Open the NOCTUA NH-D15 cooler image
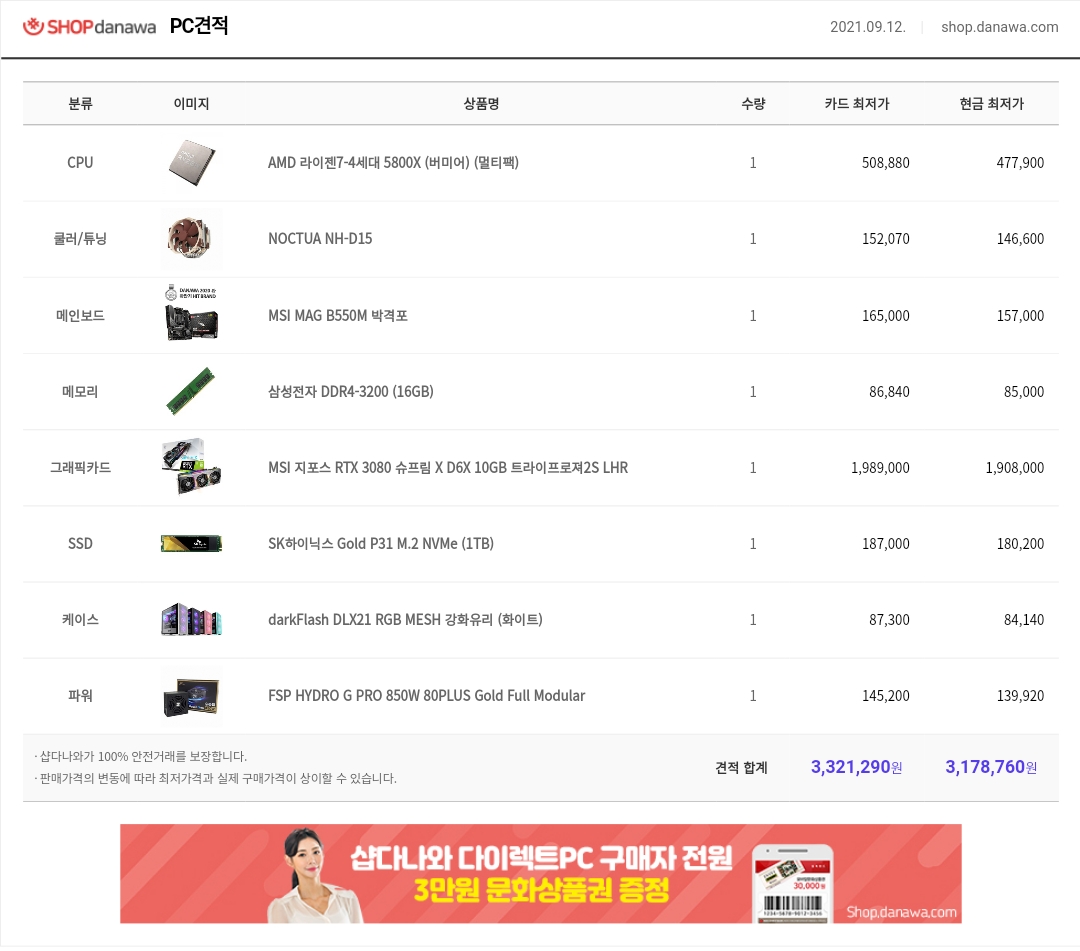This screenshot has height=951, width=1080. (x=191, y=238)
